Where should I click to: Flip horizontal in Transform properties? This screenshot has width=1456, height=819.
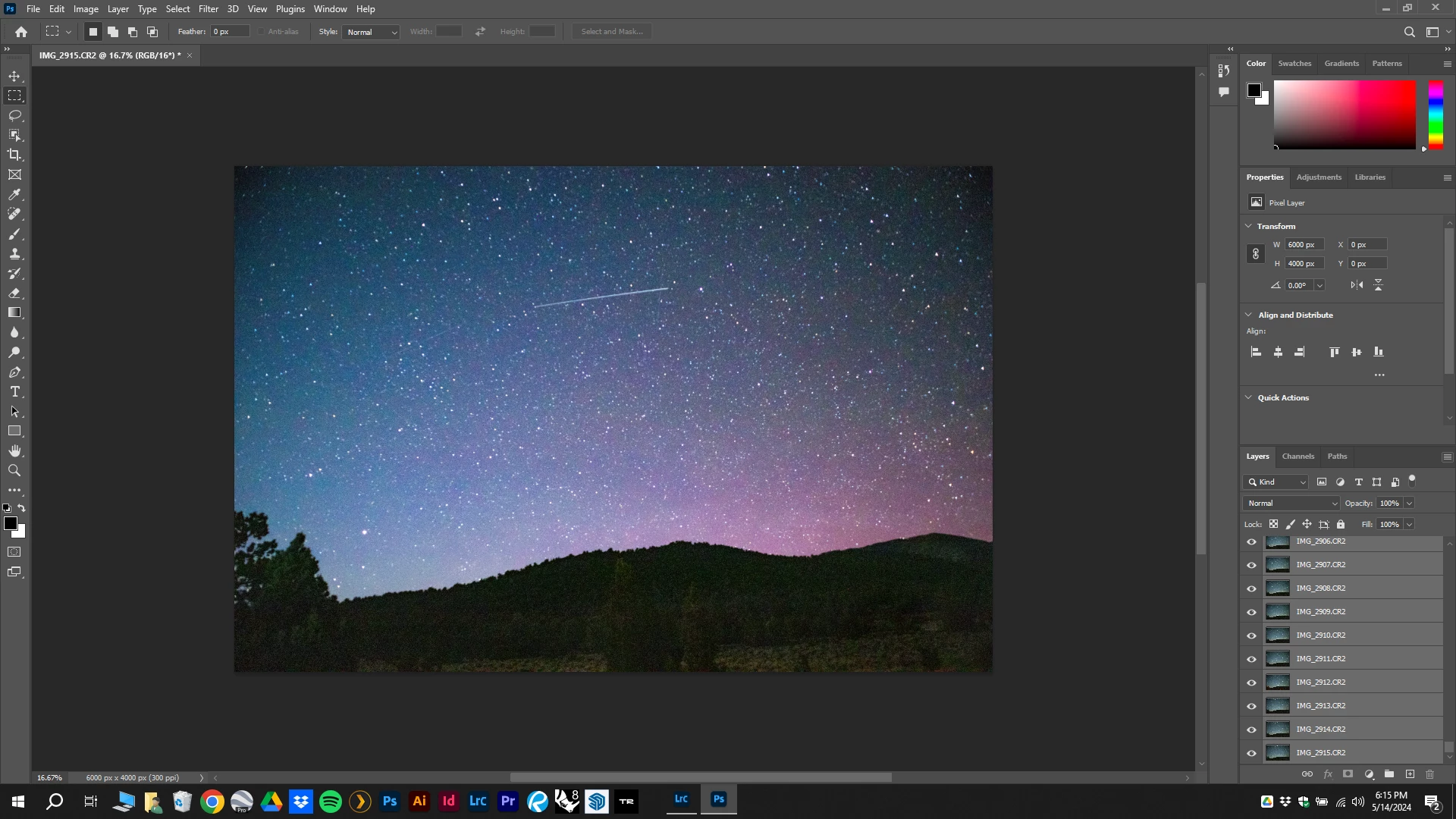pos(1357,285)
